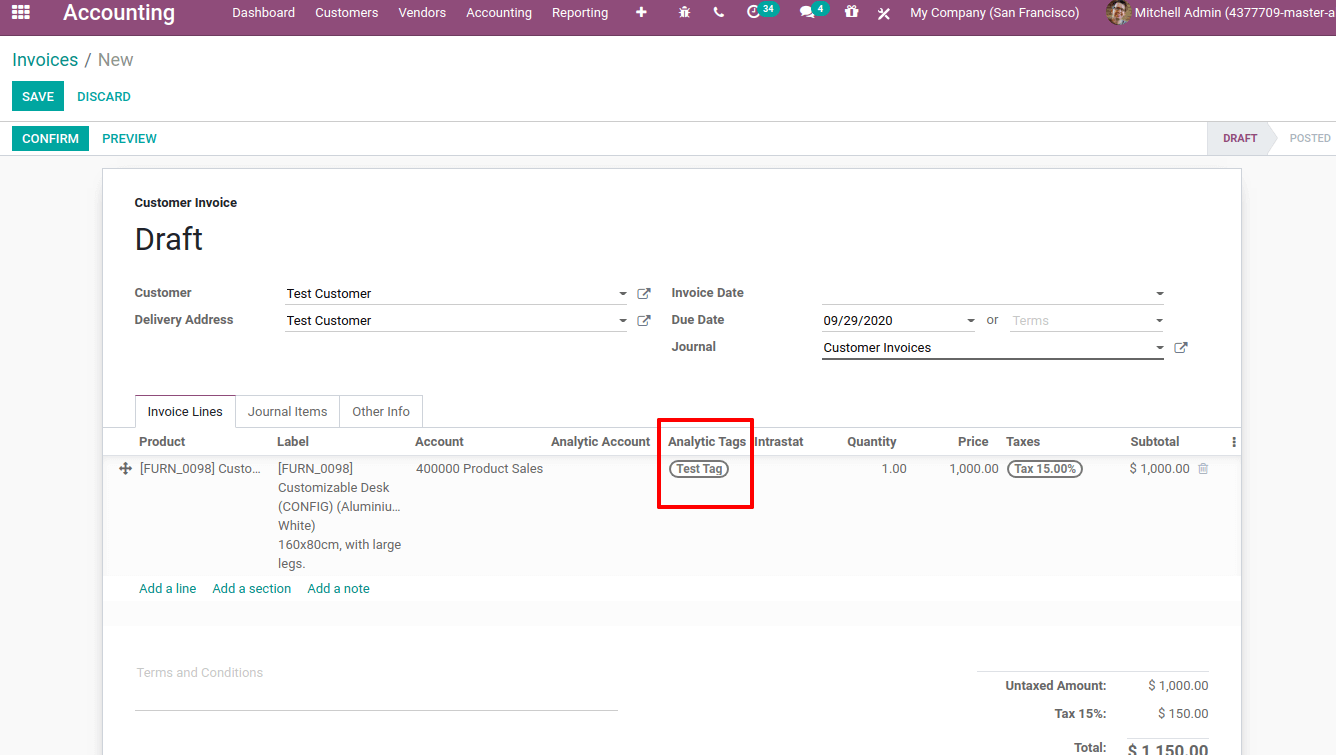1336x755 pixels.
Task: Click the Product column header
Action: (x=162, y=442)
